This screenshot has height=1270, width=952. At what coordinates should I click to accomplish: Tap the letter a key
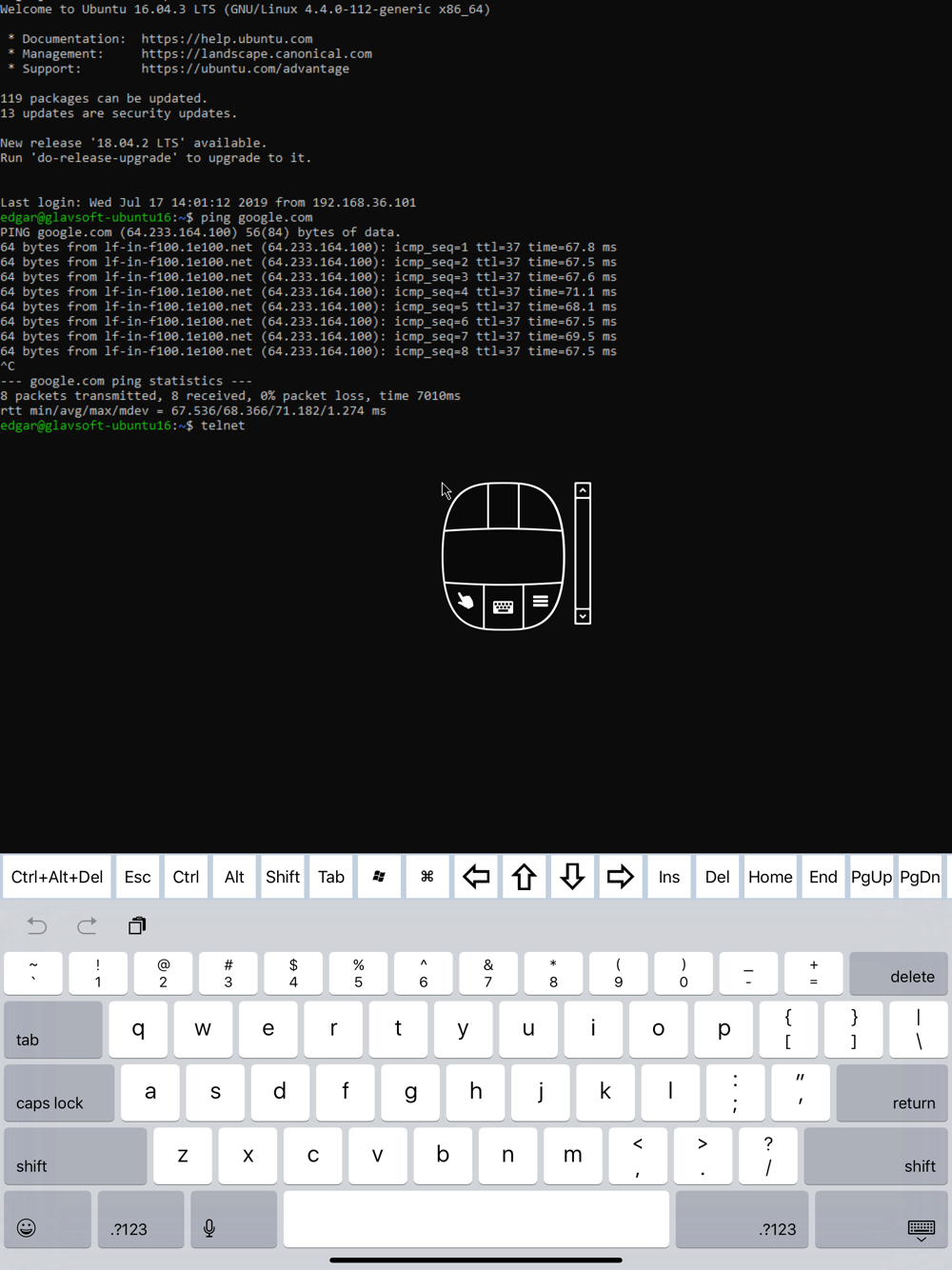(150, 1093)
